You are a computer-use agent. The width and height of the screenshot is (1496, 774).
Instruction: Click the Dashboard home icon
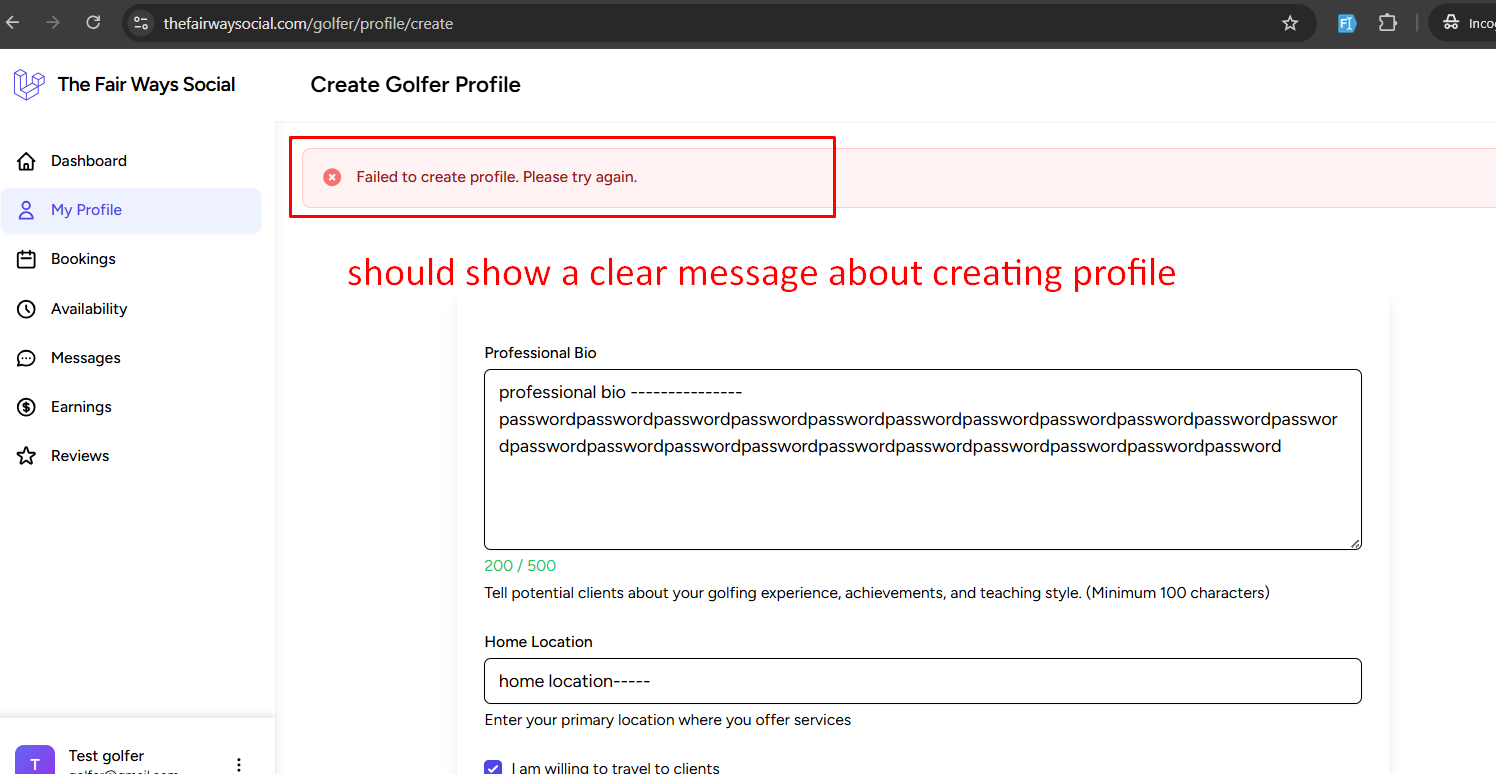tap(27, 161)
